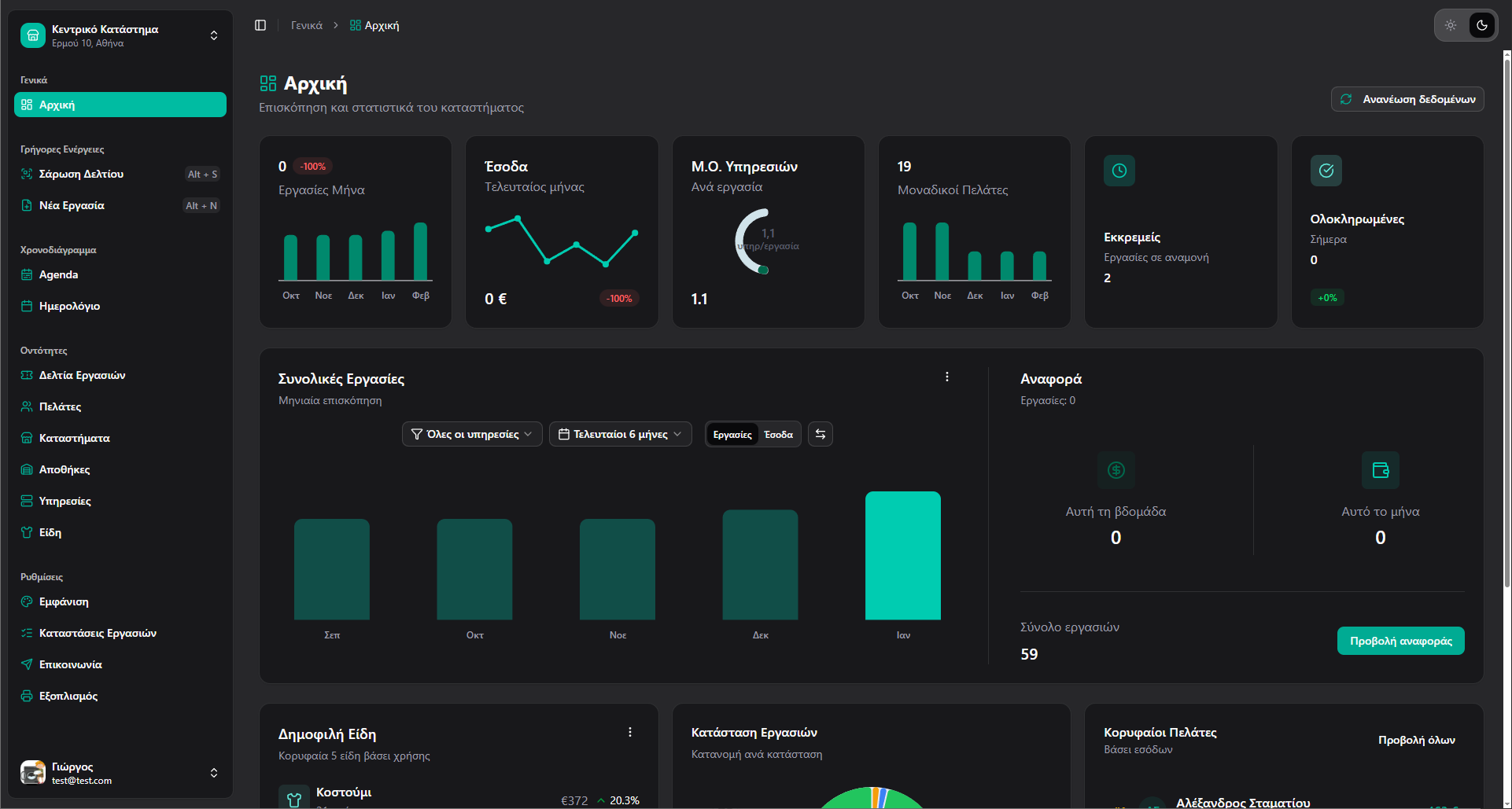
Task: Click the Σύνολο εργασιών value 59
Action: (x=1029, y=654)
